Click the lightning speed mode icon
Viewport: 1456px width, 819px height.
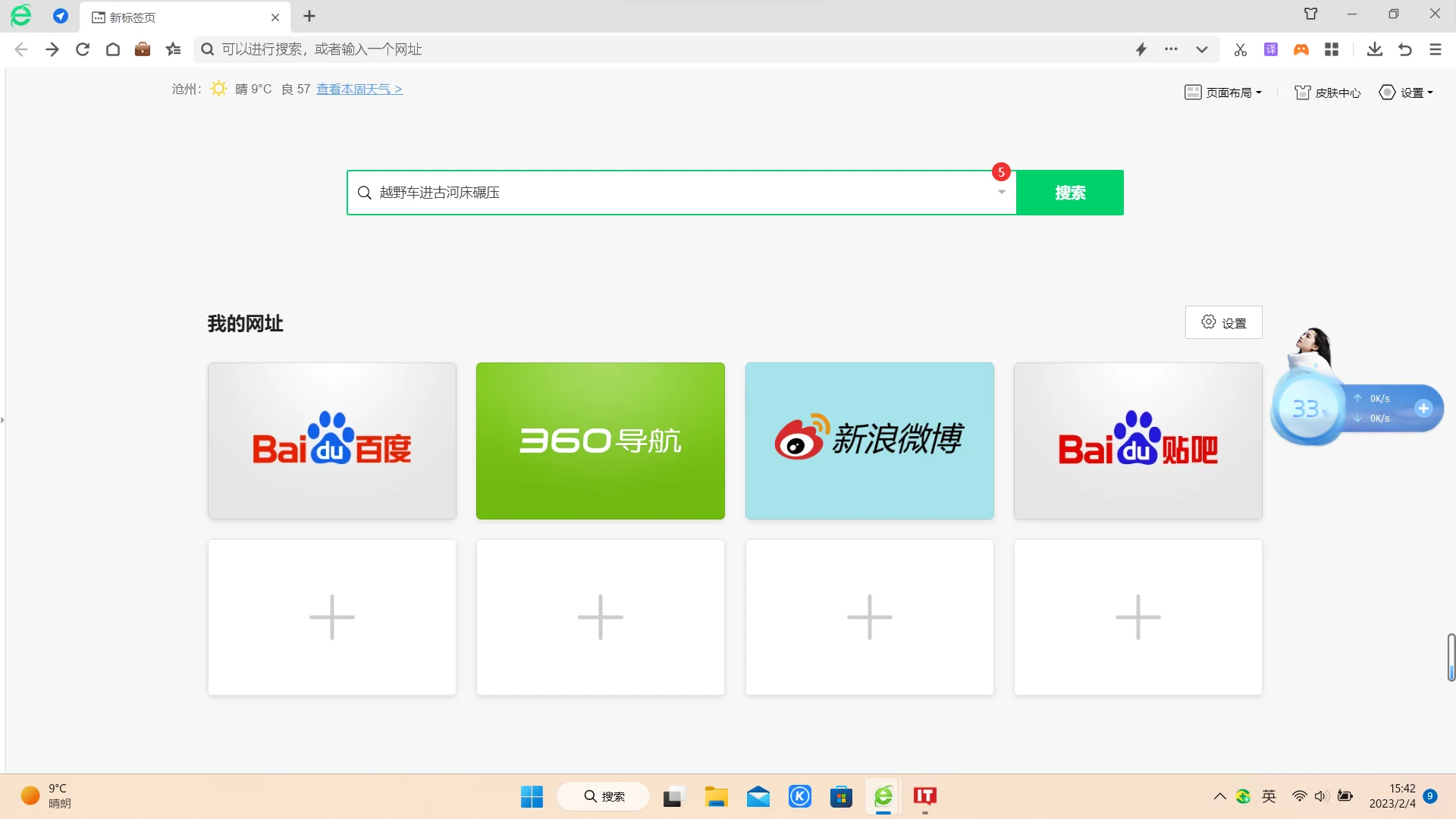pos(1141,49)
